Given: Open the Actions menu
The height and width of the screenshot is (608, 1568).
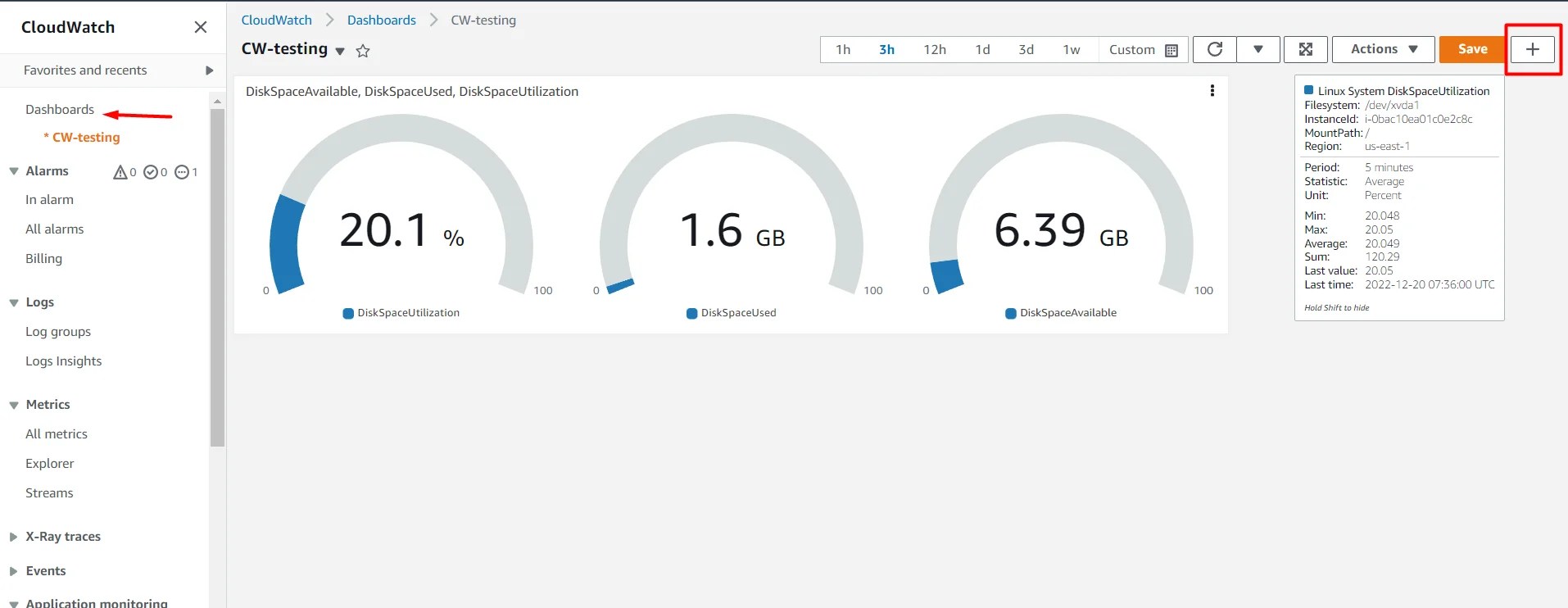Looking at the screenshot, I should point(1384,49).
